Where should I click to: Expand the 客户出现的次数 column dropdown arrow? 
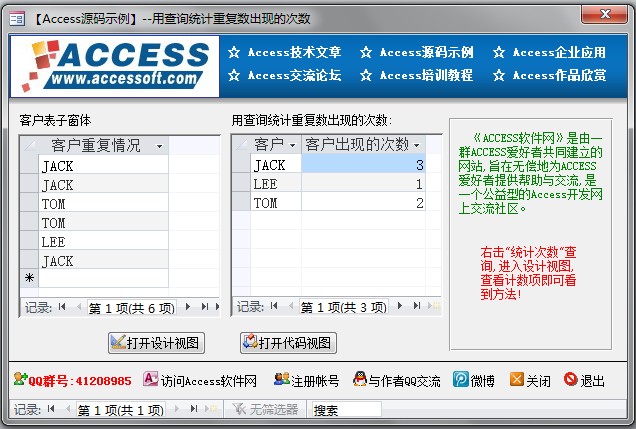point(417,145)
